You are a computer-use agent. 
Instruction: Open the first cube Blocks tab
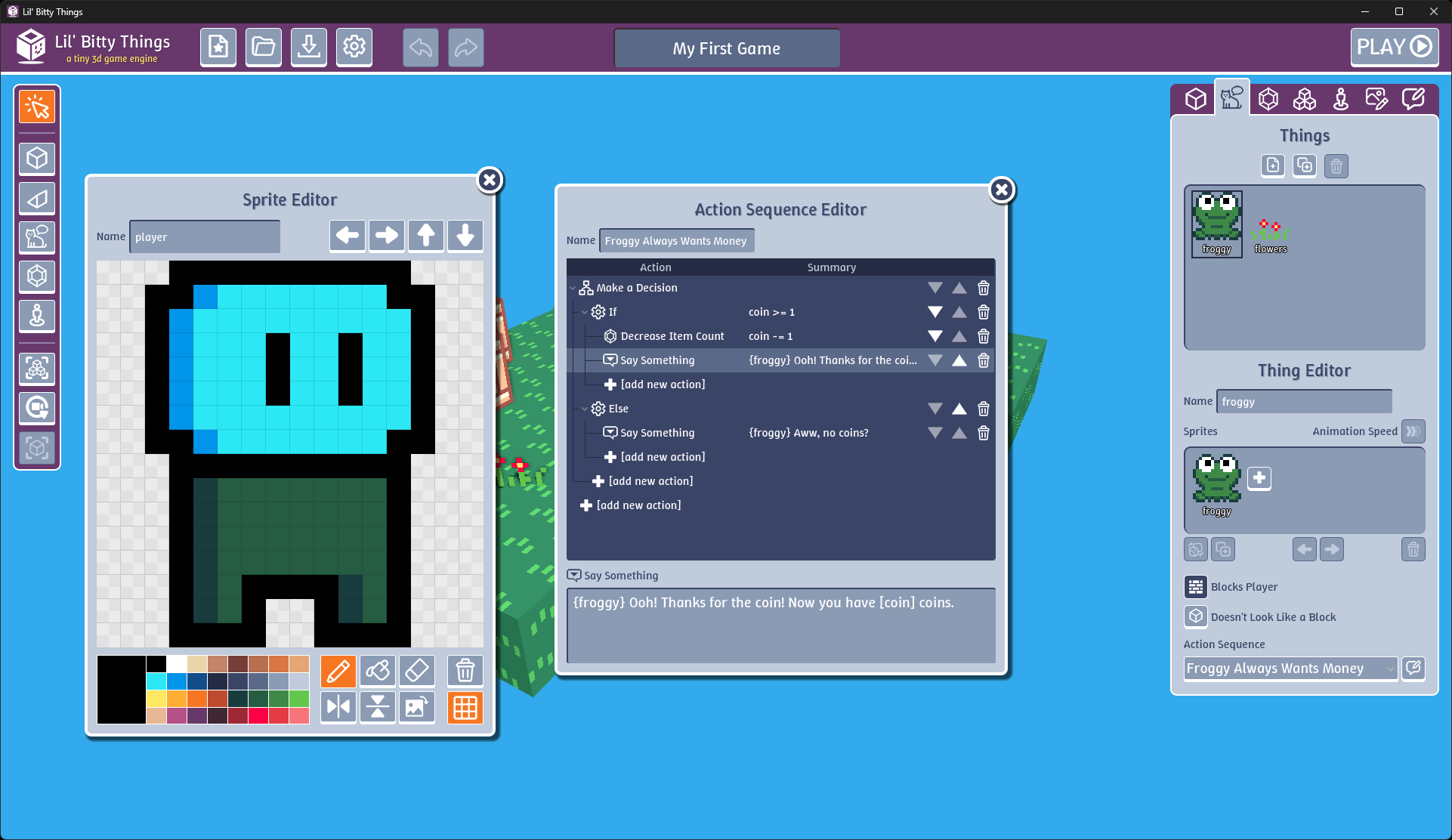[x=1195, y=99]
